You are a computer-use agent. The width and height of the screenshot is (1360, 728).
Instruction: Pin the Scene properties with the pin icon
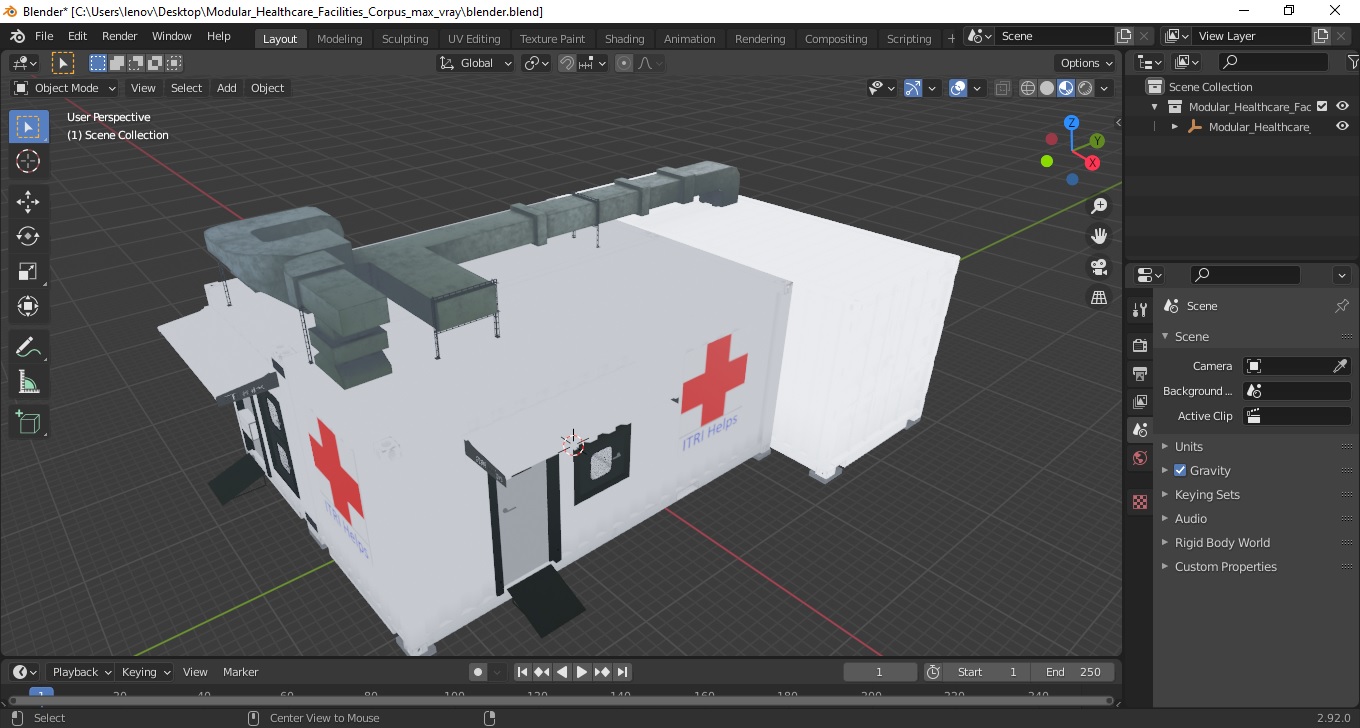click(1342, 306)
